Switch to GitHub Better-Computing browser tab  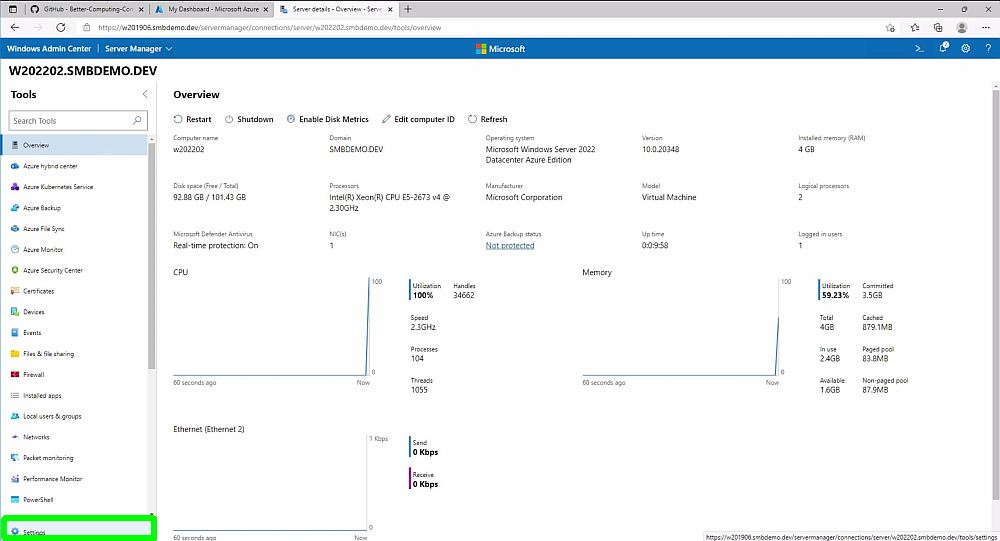pyautogui.click(x=87, y=9)
